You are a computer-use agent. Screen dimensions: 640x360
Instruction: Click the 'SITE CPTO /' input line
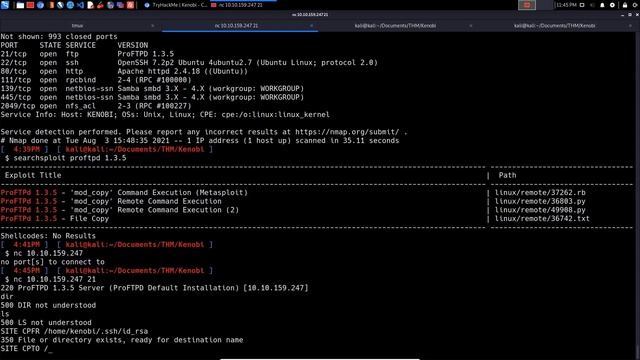coord(27,349)
